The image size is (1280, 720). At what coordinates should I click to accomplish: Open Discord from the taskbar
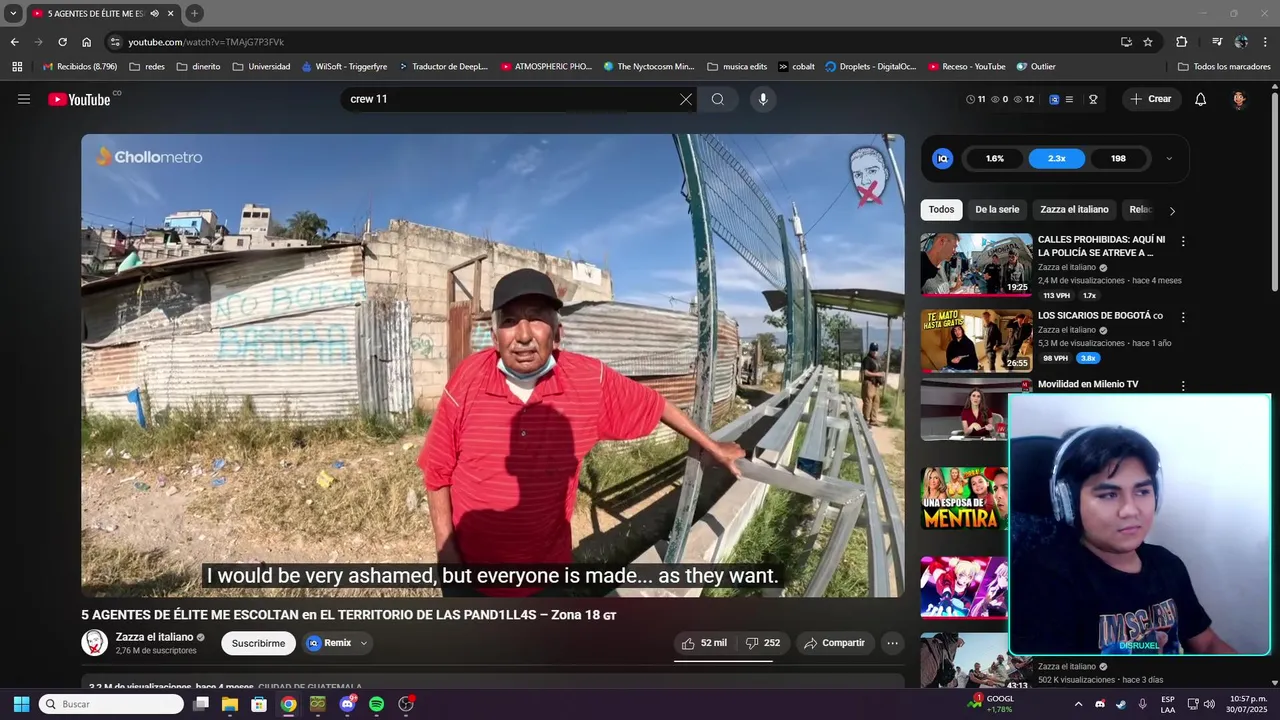tap(347, 704)
